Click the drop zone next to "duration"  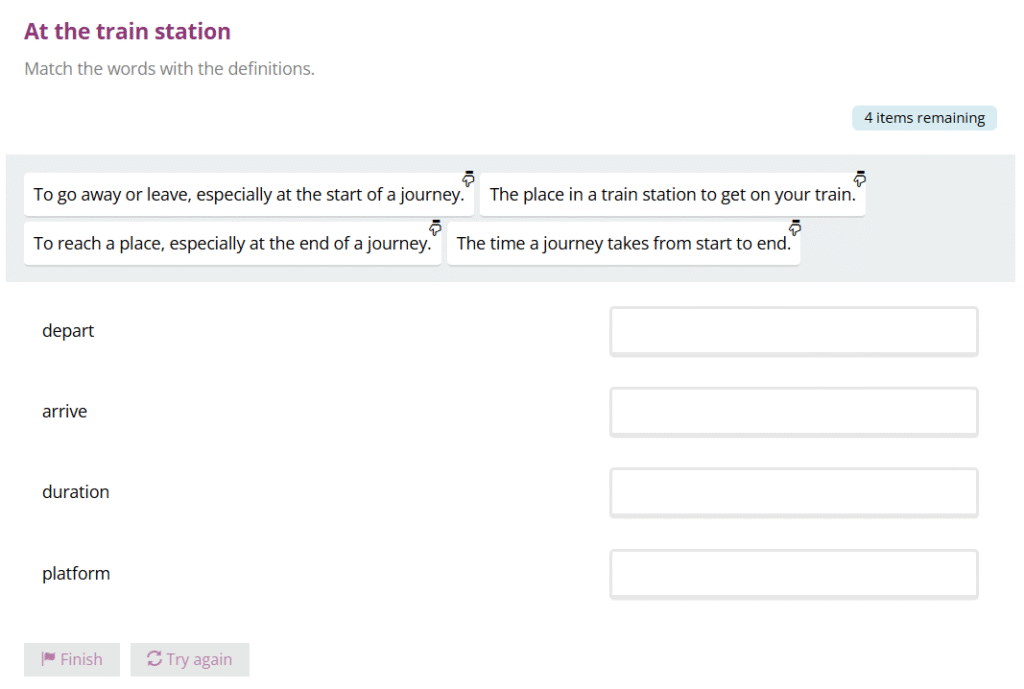point(794,492)
